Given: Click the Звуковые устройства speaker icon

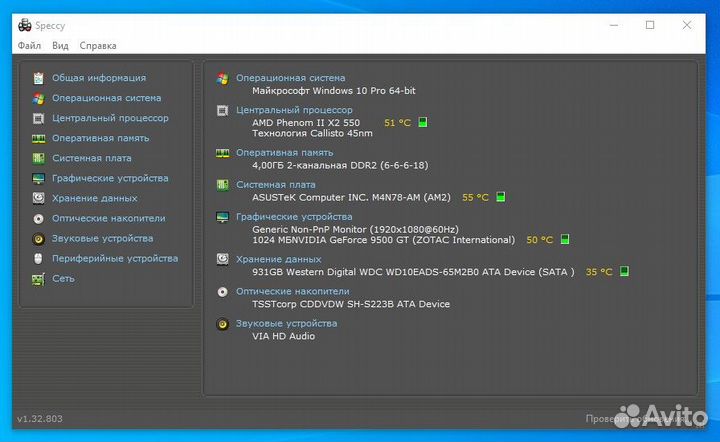Looking at the screenshot, I should (x=38, y=239).
